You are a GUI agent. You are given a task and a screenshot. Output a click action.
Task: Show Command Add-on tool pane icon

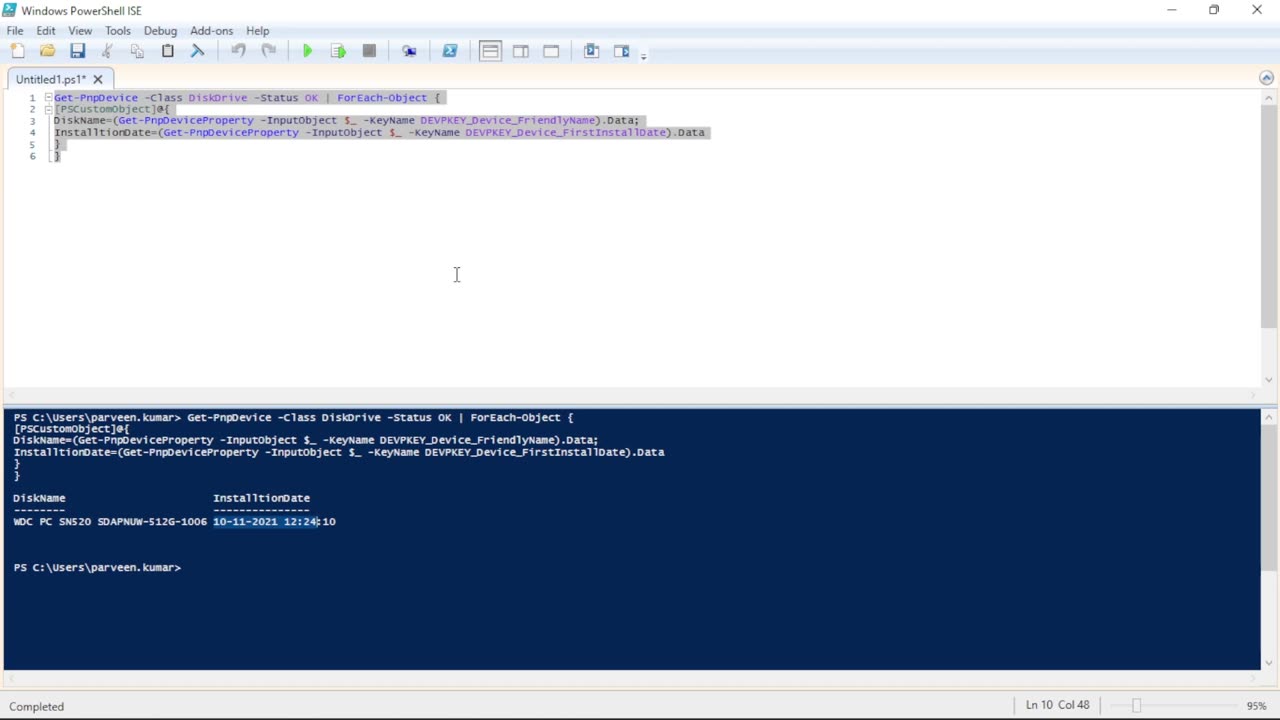click(621, 51)
